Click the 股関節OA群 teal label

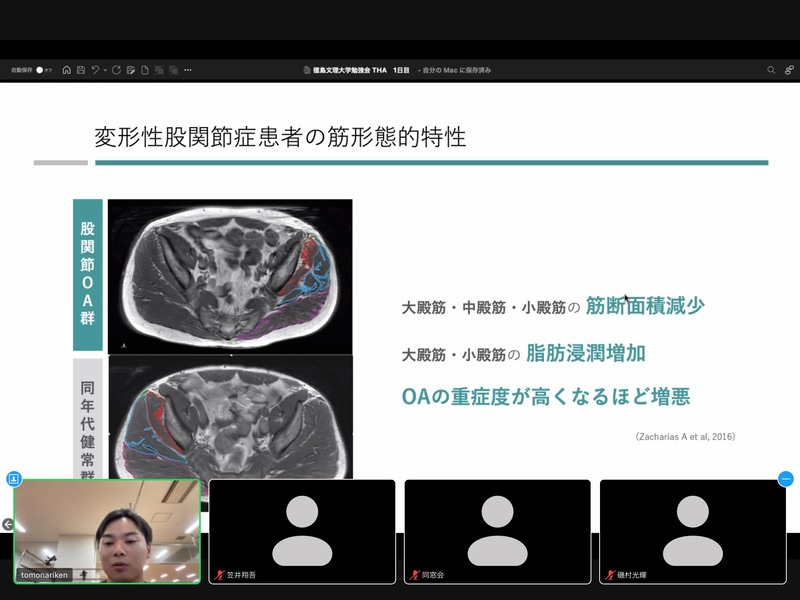(88, 274)
